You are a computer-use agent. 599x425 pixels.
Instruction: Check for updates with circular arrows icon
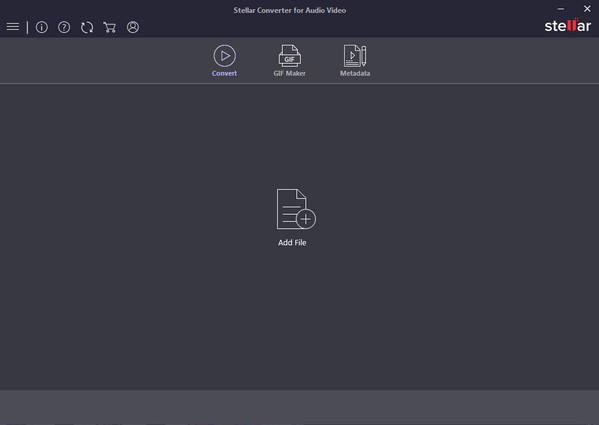87,27
